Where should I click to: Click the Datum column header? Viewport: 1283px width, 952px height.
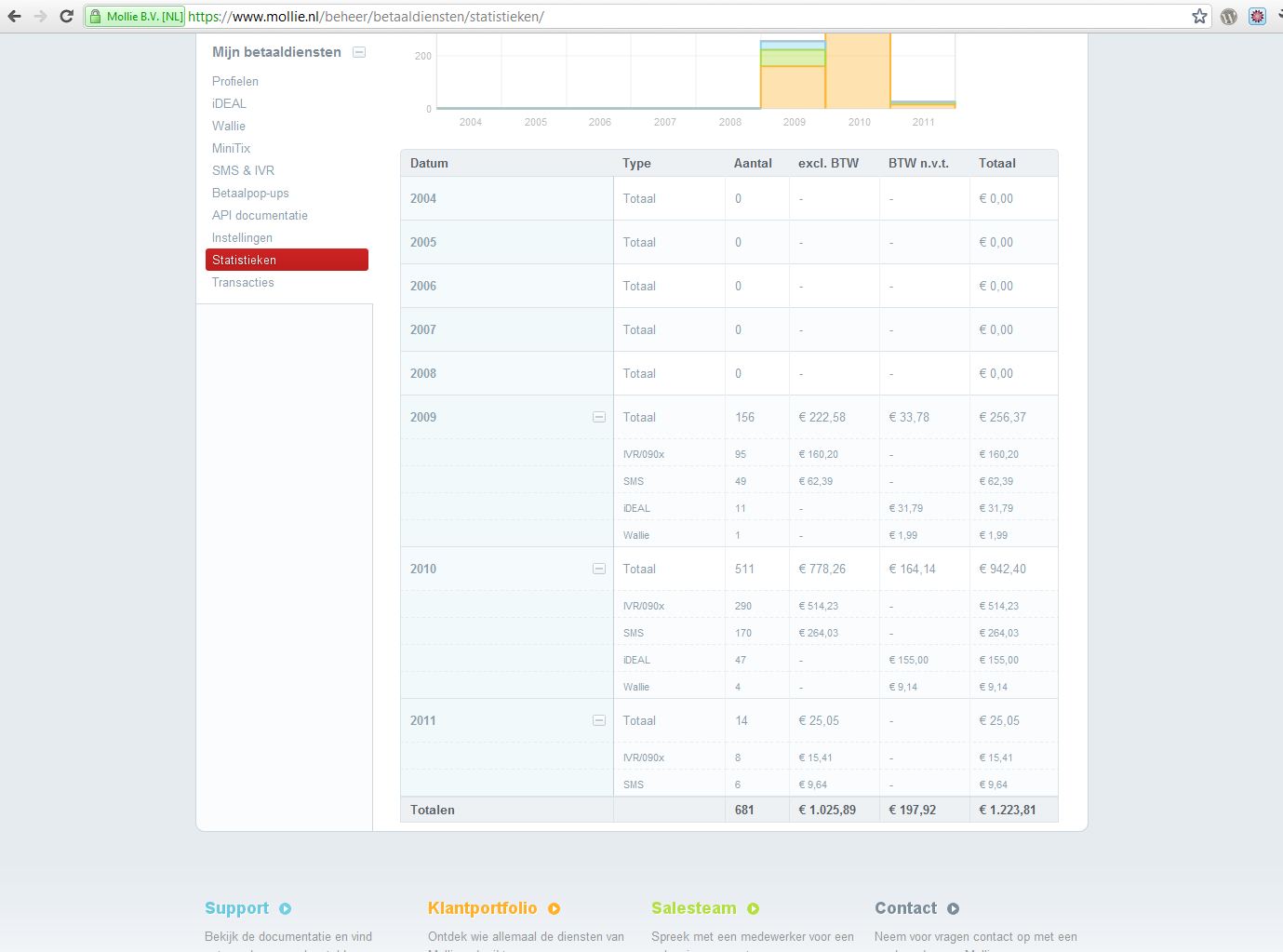click(429, 163)
